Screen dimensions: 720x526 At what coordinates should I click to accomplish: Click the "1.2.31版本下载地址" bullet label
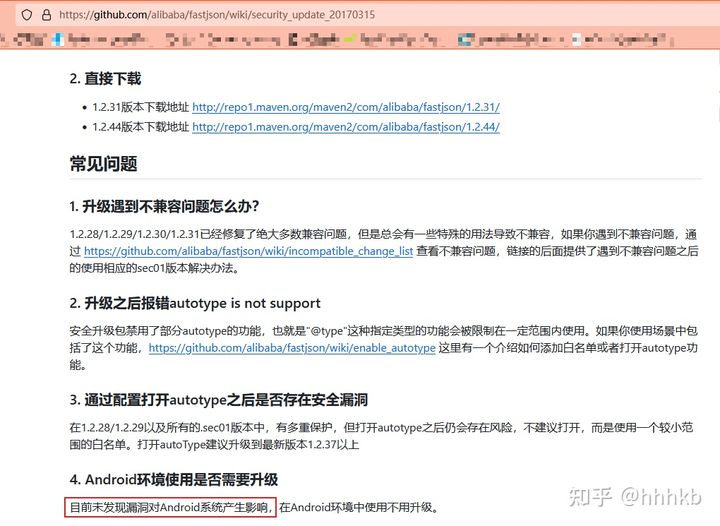pos(140,107)
